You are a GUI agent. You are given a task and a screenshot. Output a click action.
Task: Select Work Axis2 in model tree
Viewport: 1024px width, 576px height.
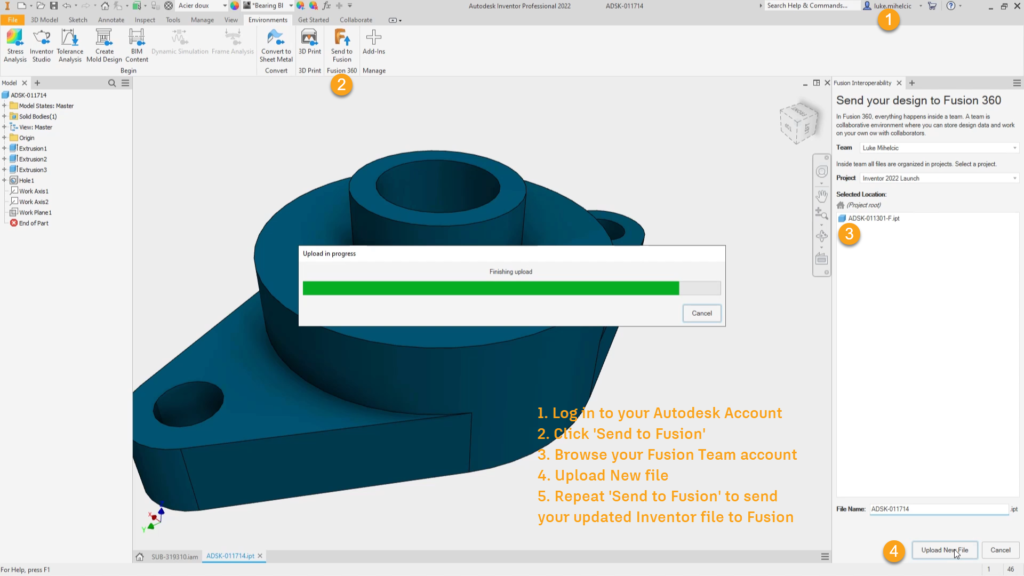[x=29, y=202]
